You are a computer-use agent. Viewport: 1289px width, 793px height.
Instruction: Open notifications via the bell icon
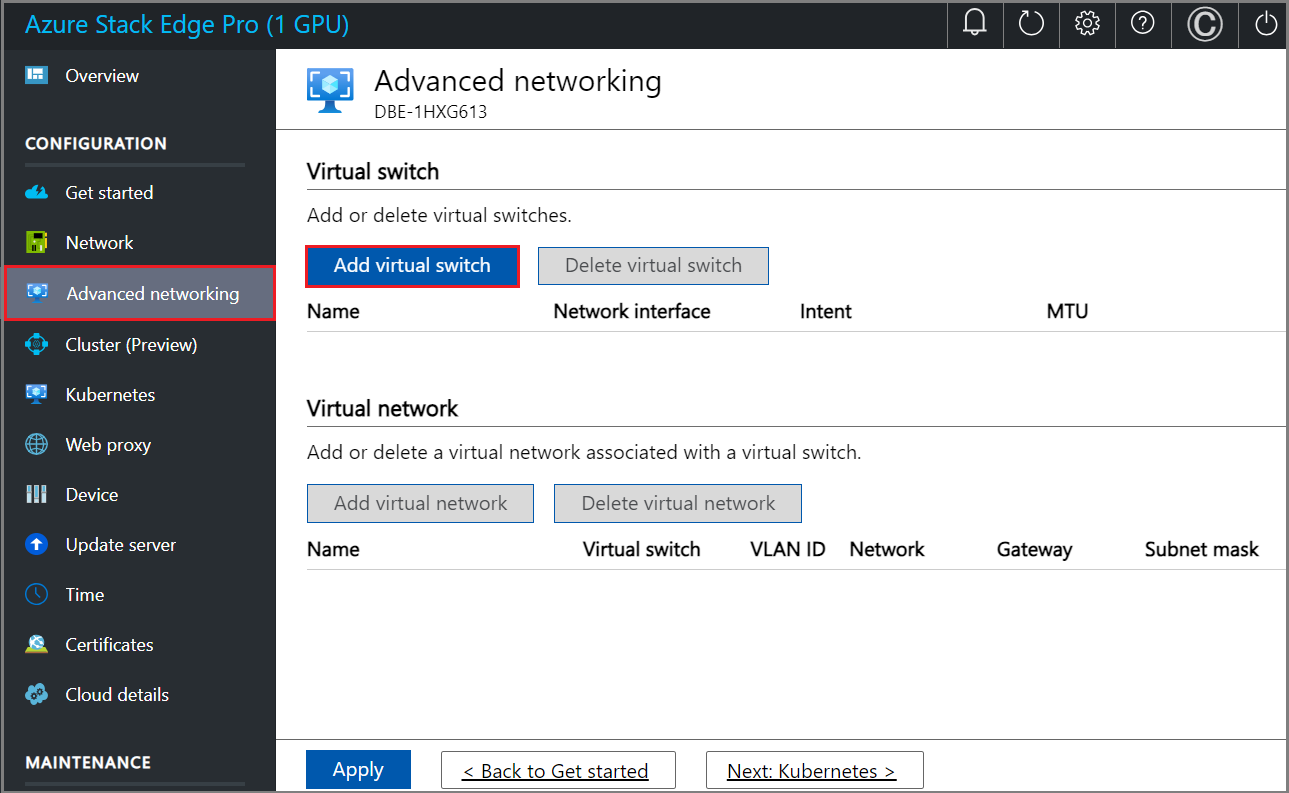pos(974,24)
